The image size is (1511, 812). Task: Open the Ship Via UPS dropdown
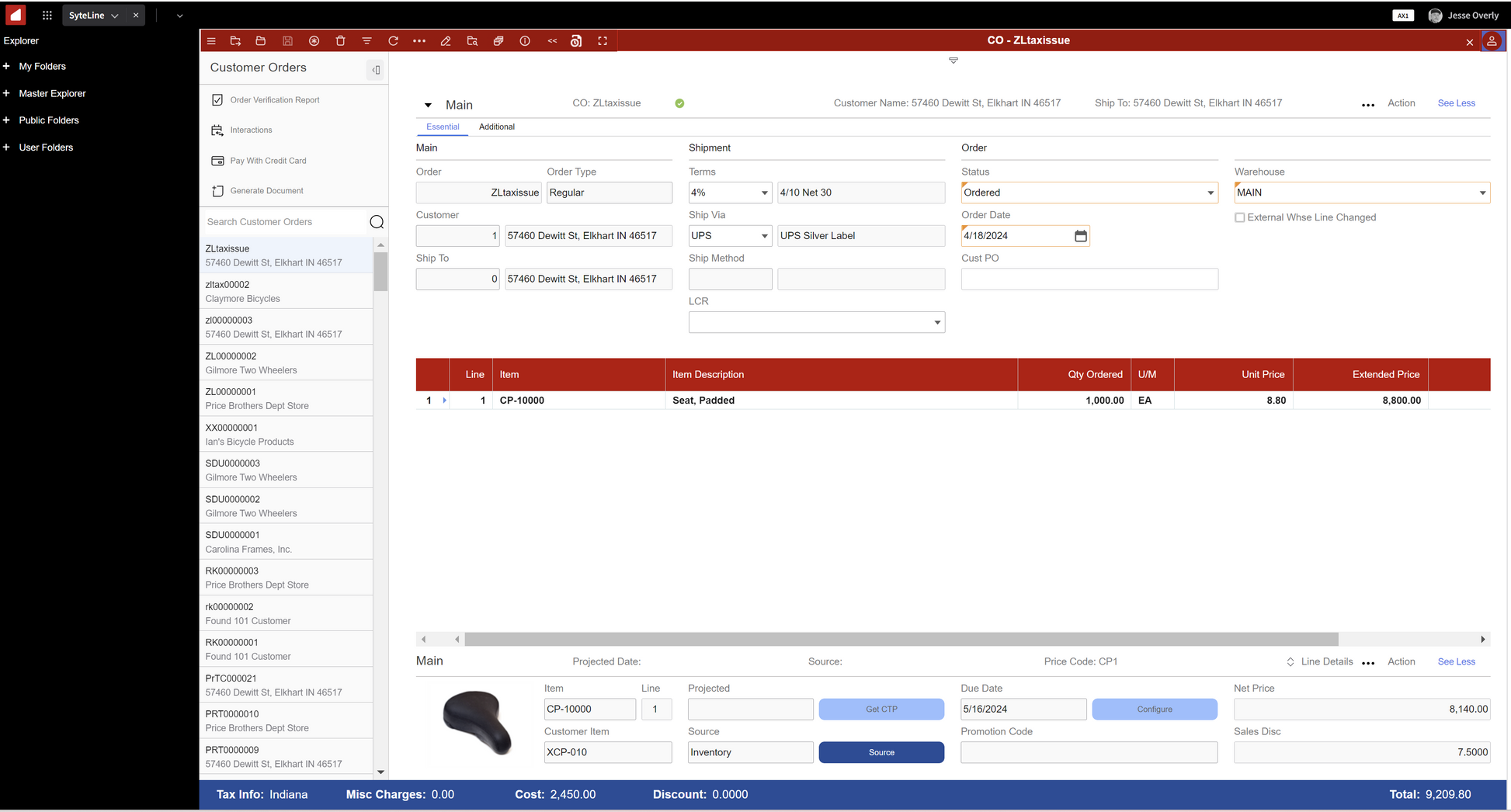pos(764,236)
